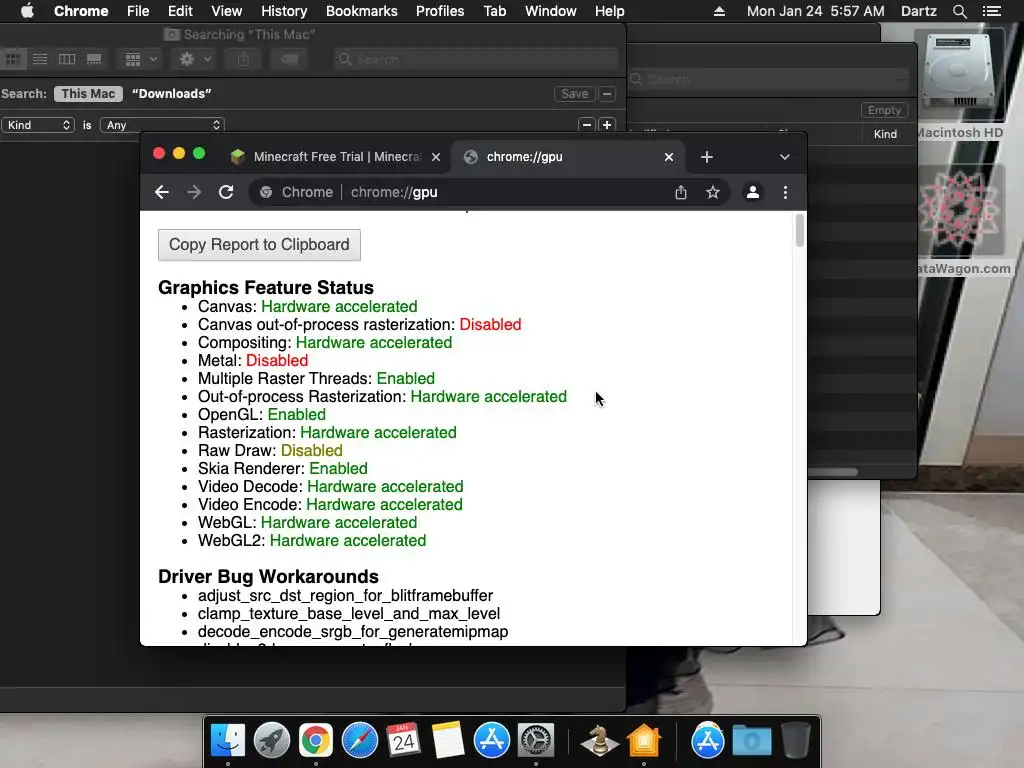Open the Chrome profile avatar menu

tap(753, 192)
